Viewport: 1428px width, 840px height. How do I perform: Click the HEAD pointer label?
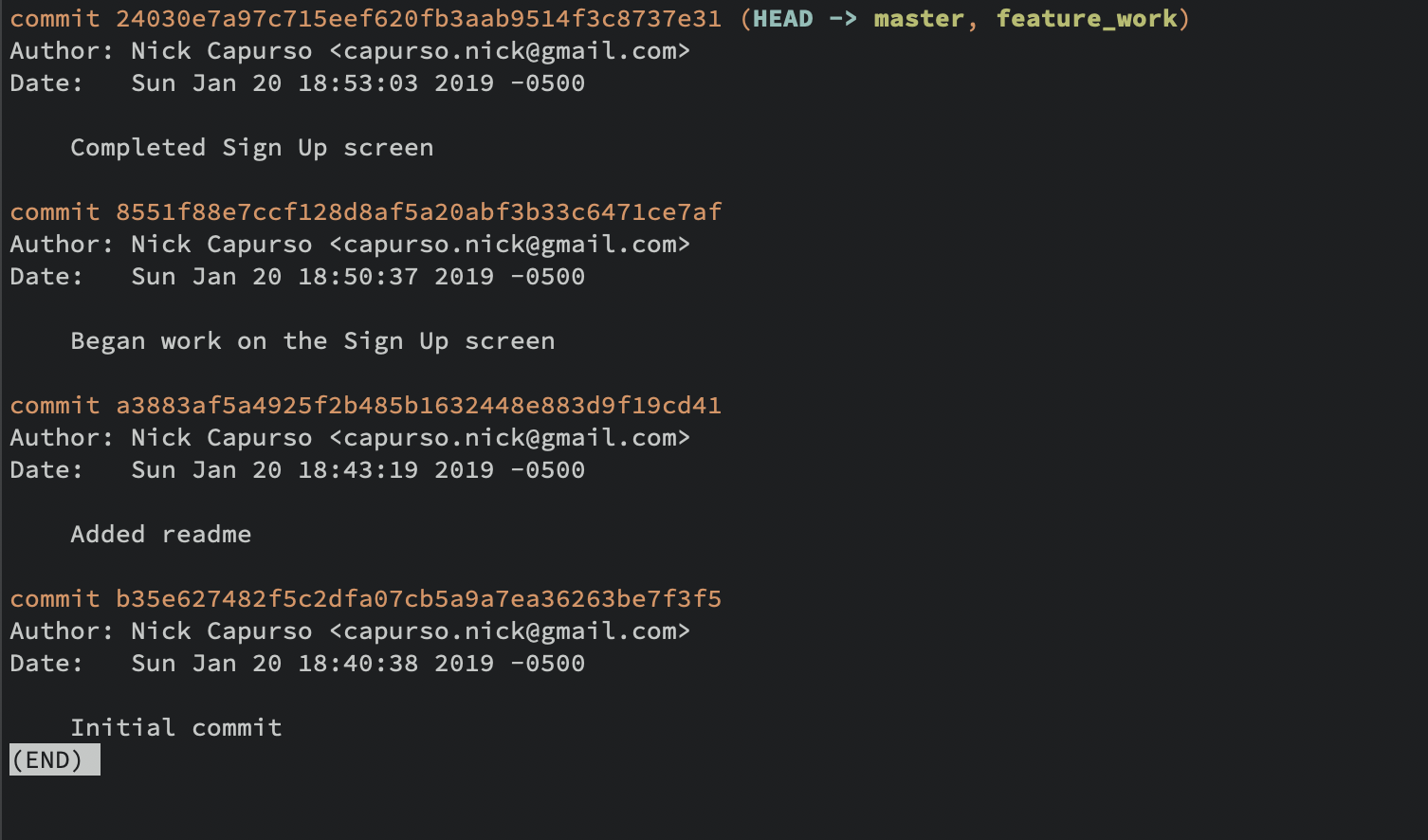[783, 19]
